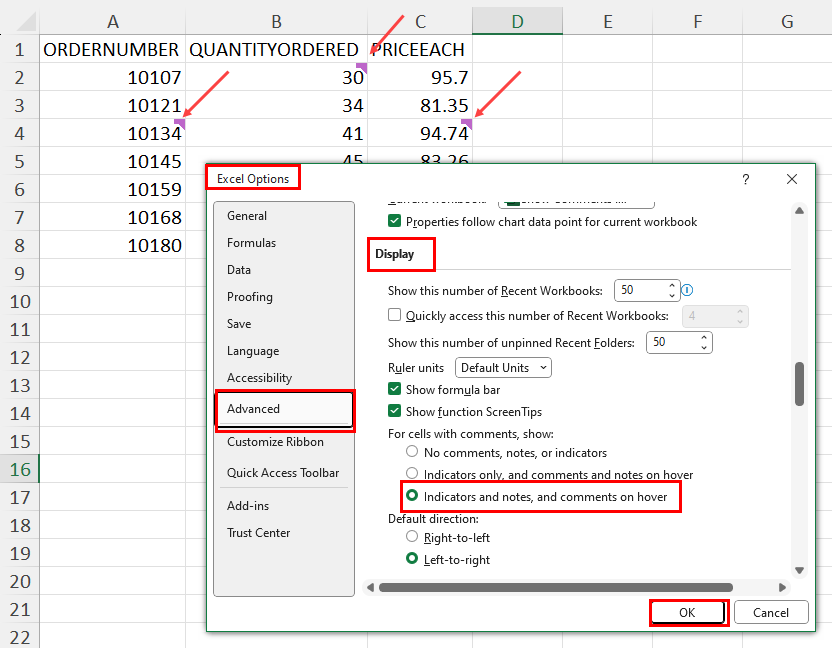832x648 pixels.
Task: Click cell containing 10159
Action: pos(112,189)
